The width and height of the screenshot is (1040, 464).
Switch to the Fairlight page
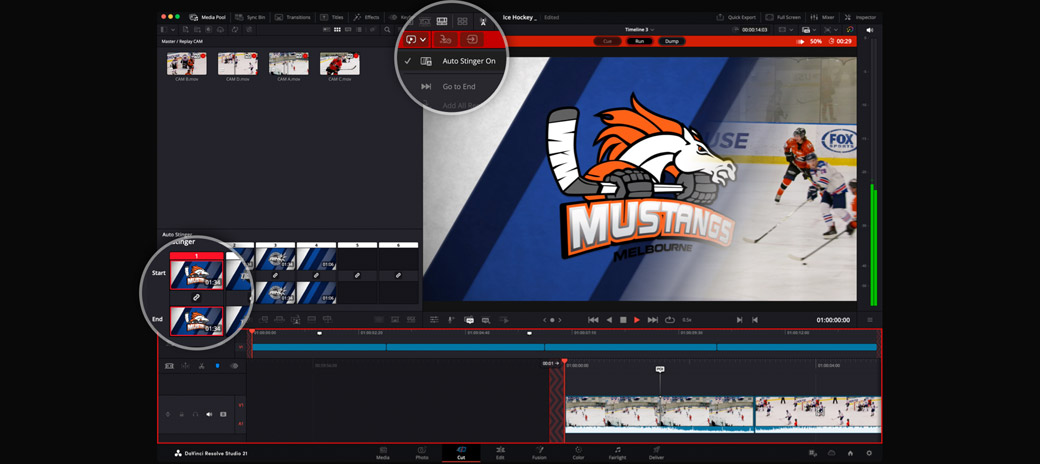618,453
